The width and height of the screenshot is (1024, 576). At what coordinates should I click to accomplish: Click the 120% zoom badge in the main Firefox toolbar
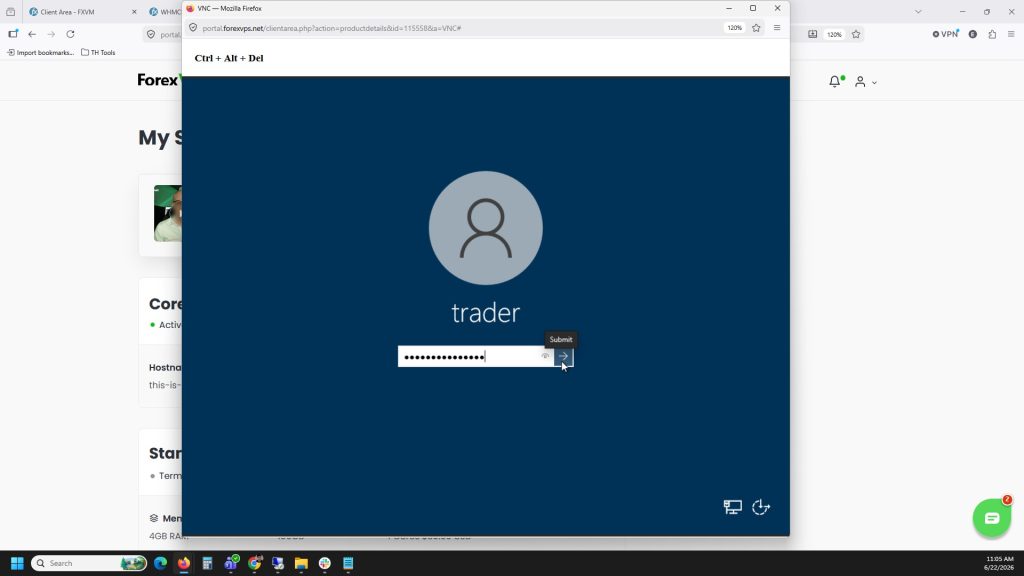pos(834,34)
